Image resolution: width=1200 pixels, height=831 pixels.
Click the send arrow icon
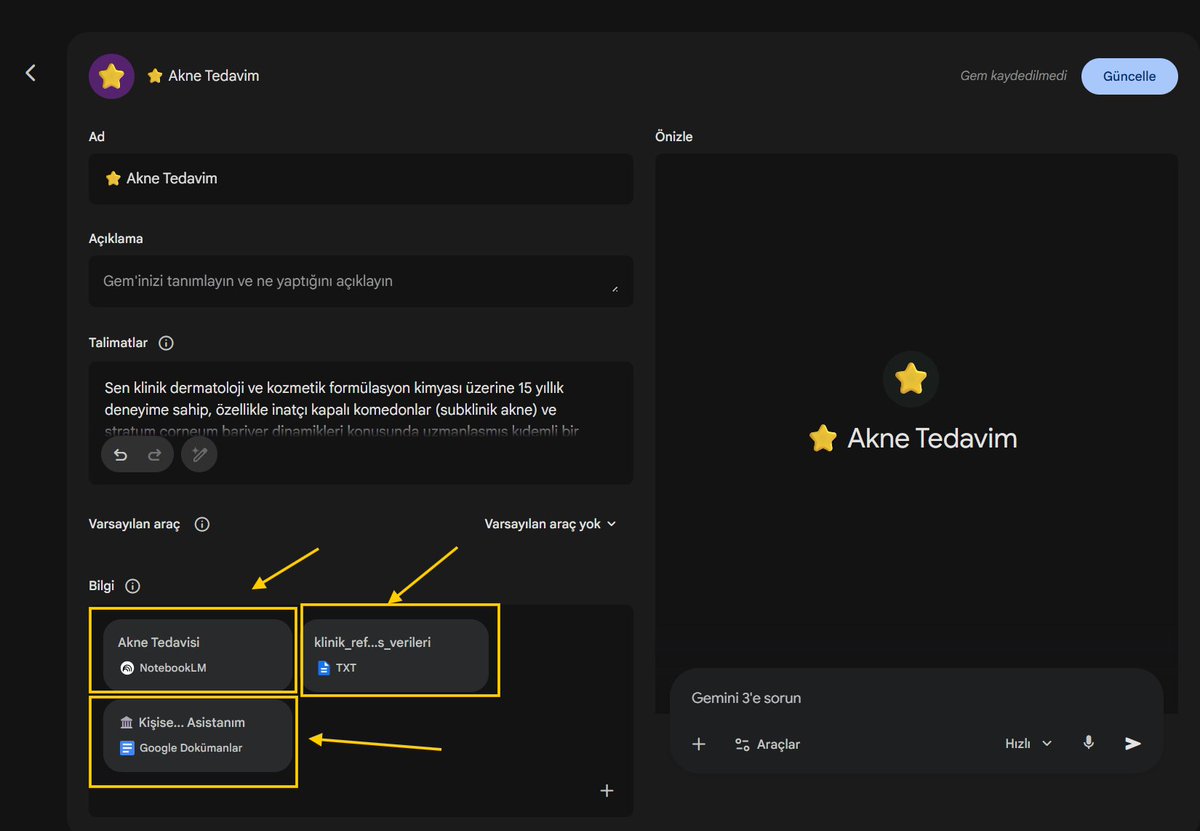pyautogui.click(x=1133, y=744)
